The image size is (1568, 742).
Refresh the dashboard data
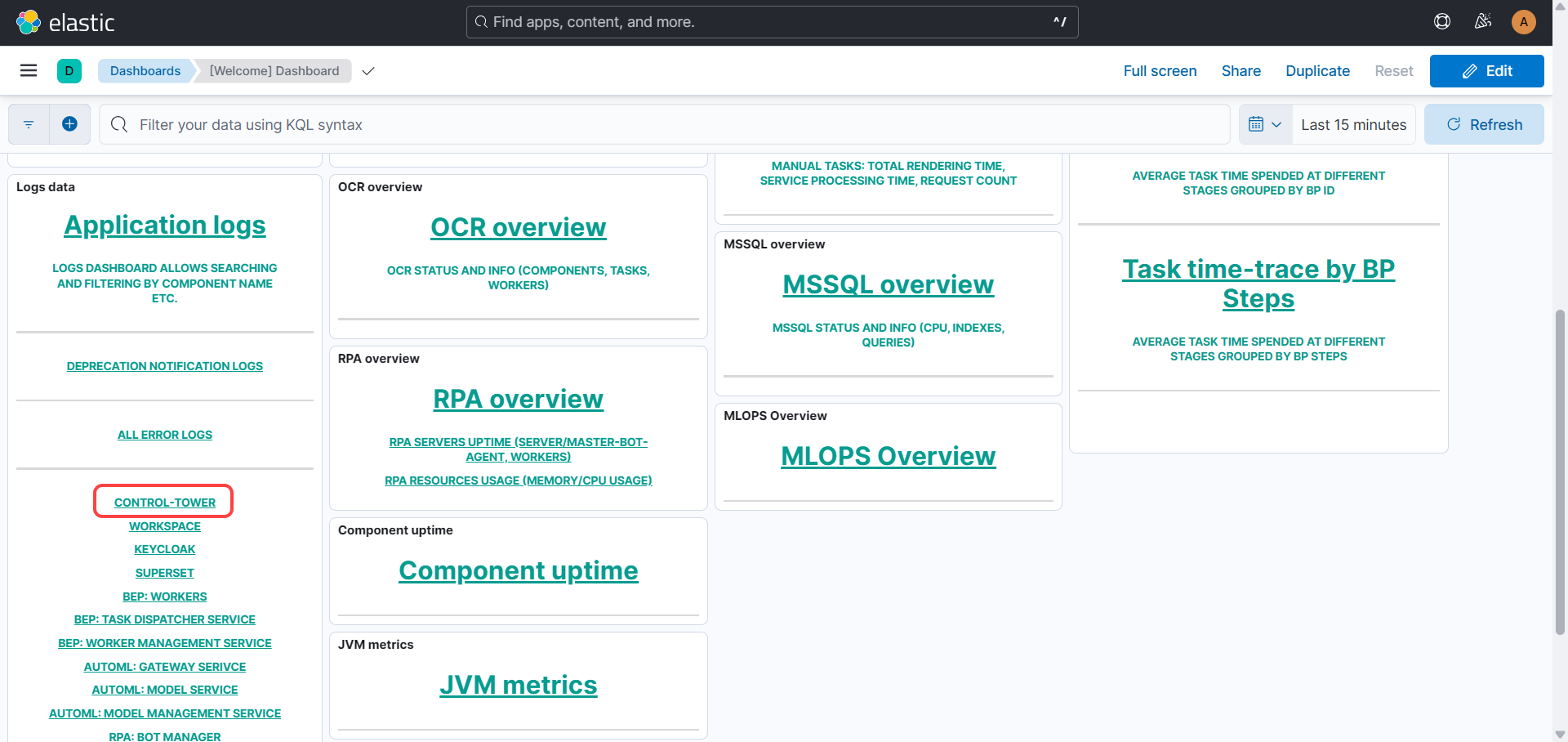point(1484,124)
